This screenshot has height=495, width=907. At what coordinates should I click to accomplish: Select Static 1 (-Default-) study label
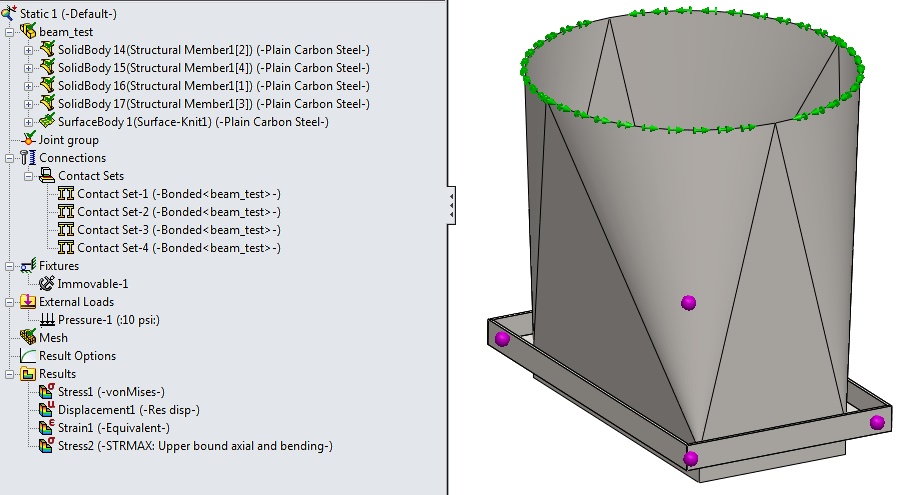(68, 13)
